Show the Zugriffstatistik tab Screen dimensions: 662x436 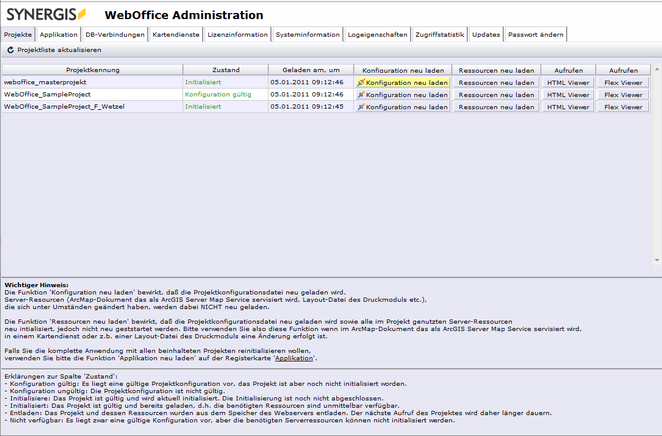pos(440,34)
